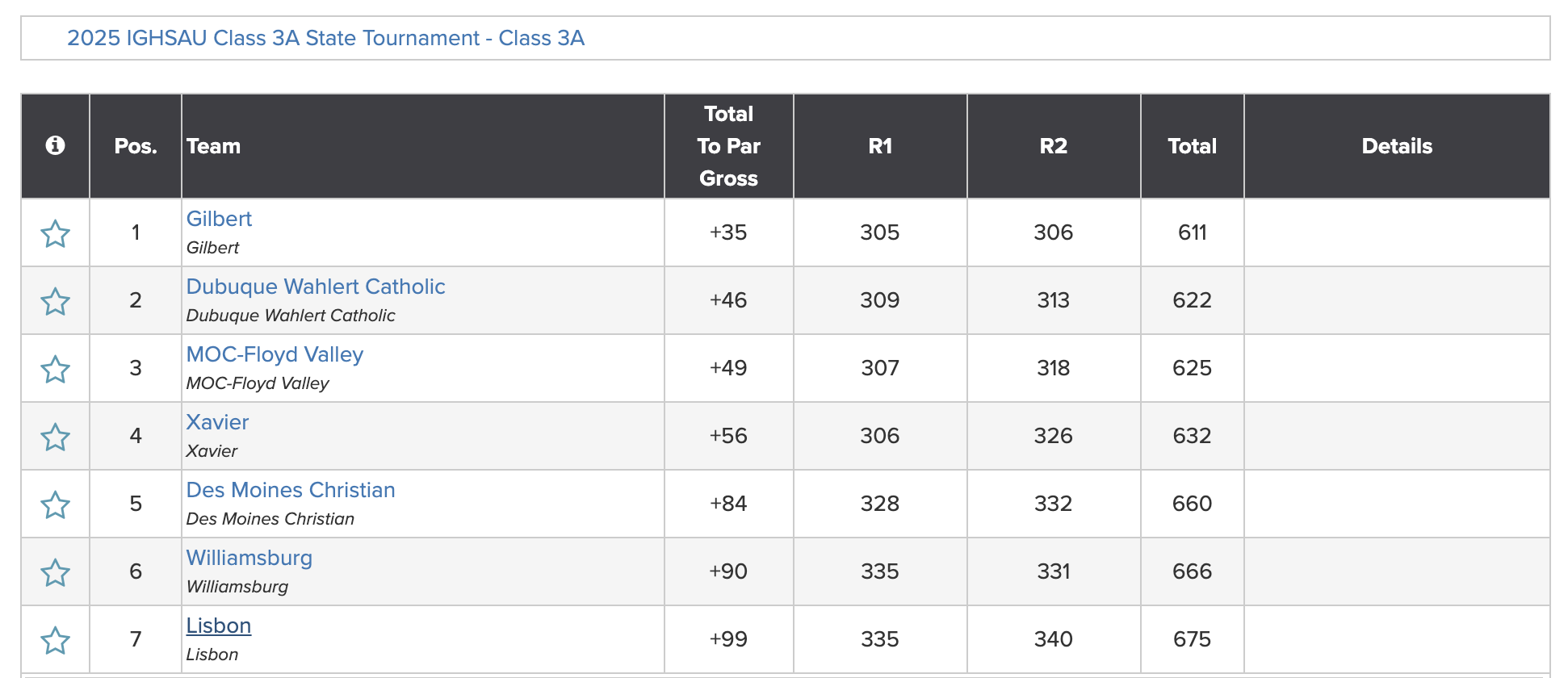Click the R1 column header
Image resolution: width=1568 pixels, height=678 pixels.
tap(880, 146)
